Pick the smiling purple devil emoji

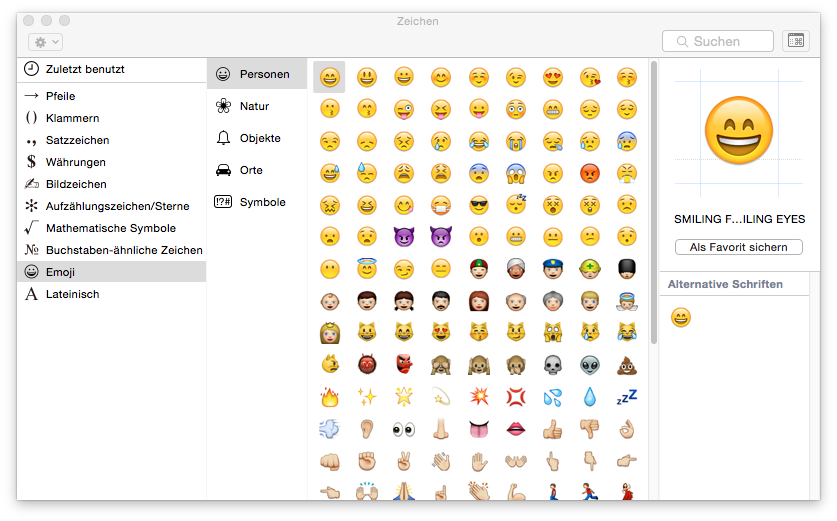tap(404, 236)
